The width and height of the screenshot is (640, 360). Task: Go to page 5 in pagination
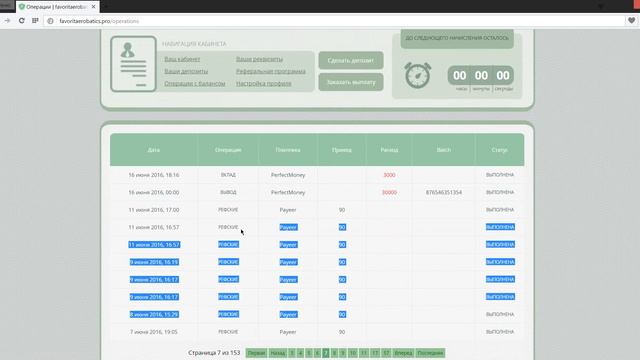point(309,353)
